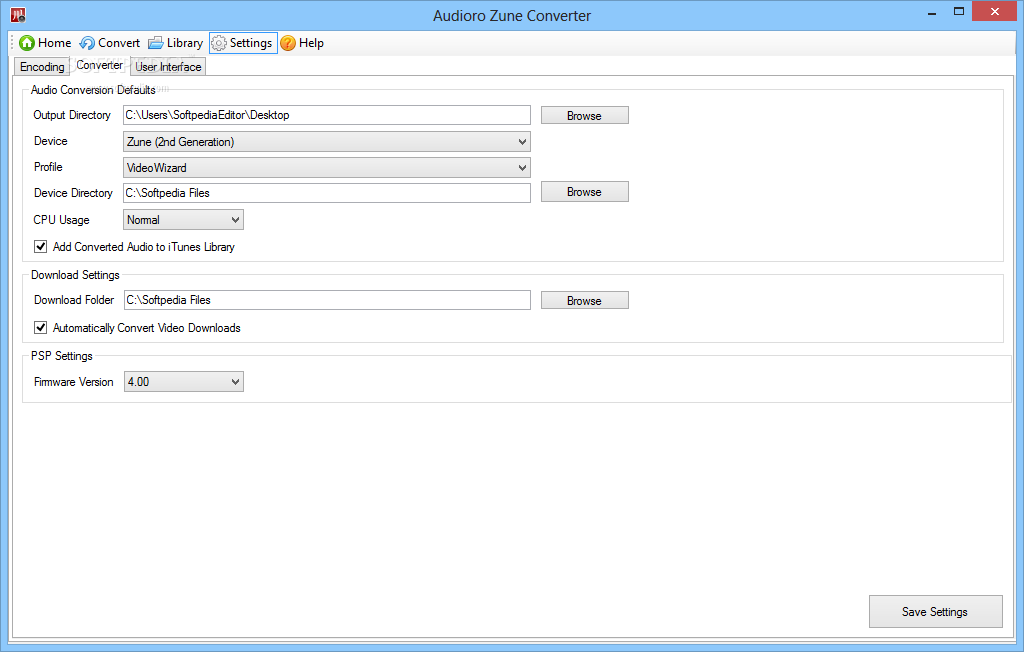Click the green Home icon

tap(27, 43)
